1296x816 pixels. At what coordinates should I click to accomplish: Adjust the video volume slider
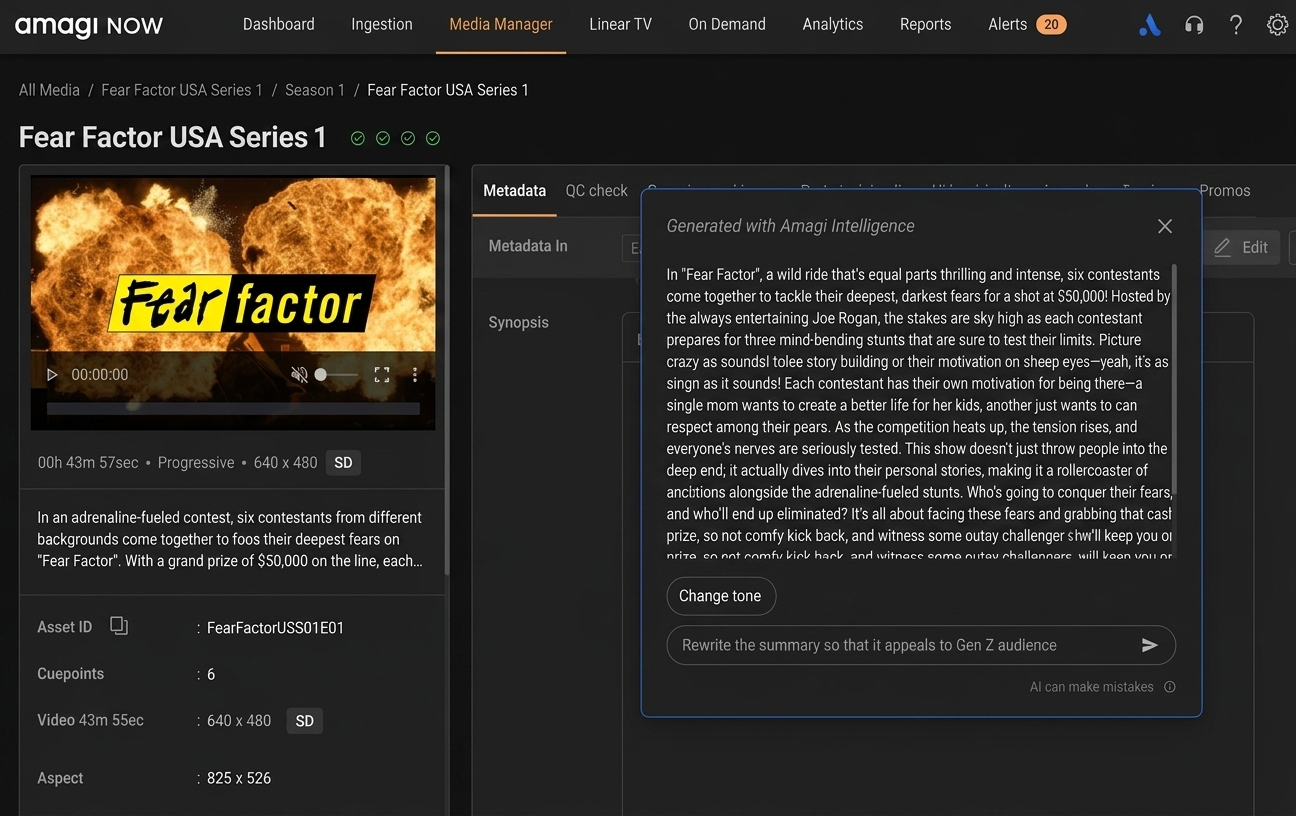point(336,375)
